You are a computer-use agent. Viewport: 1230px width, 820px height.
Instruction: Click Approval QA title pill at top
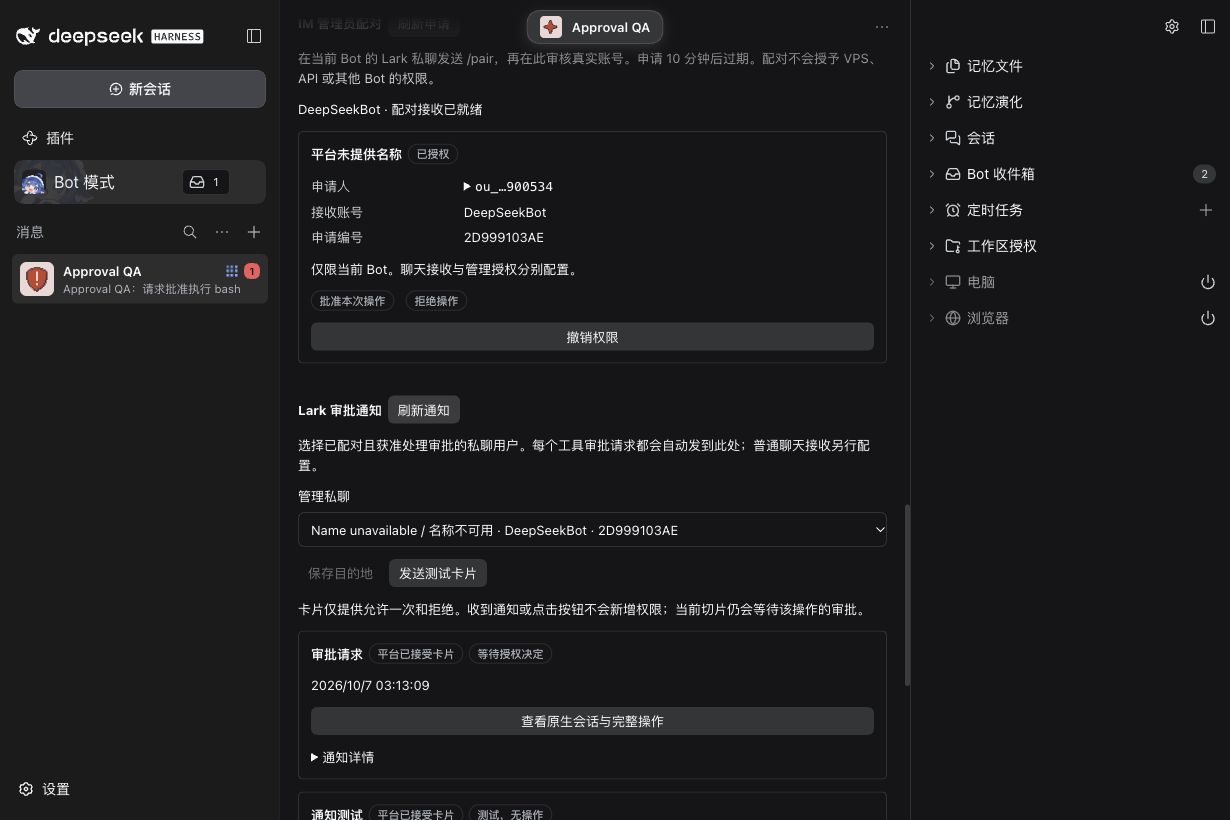(595, 27)
